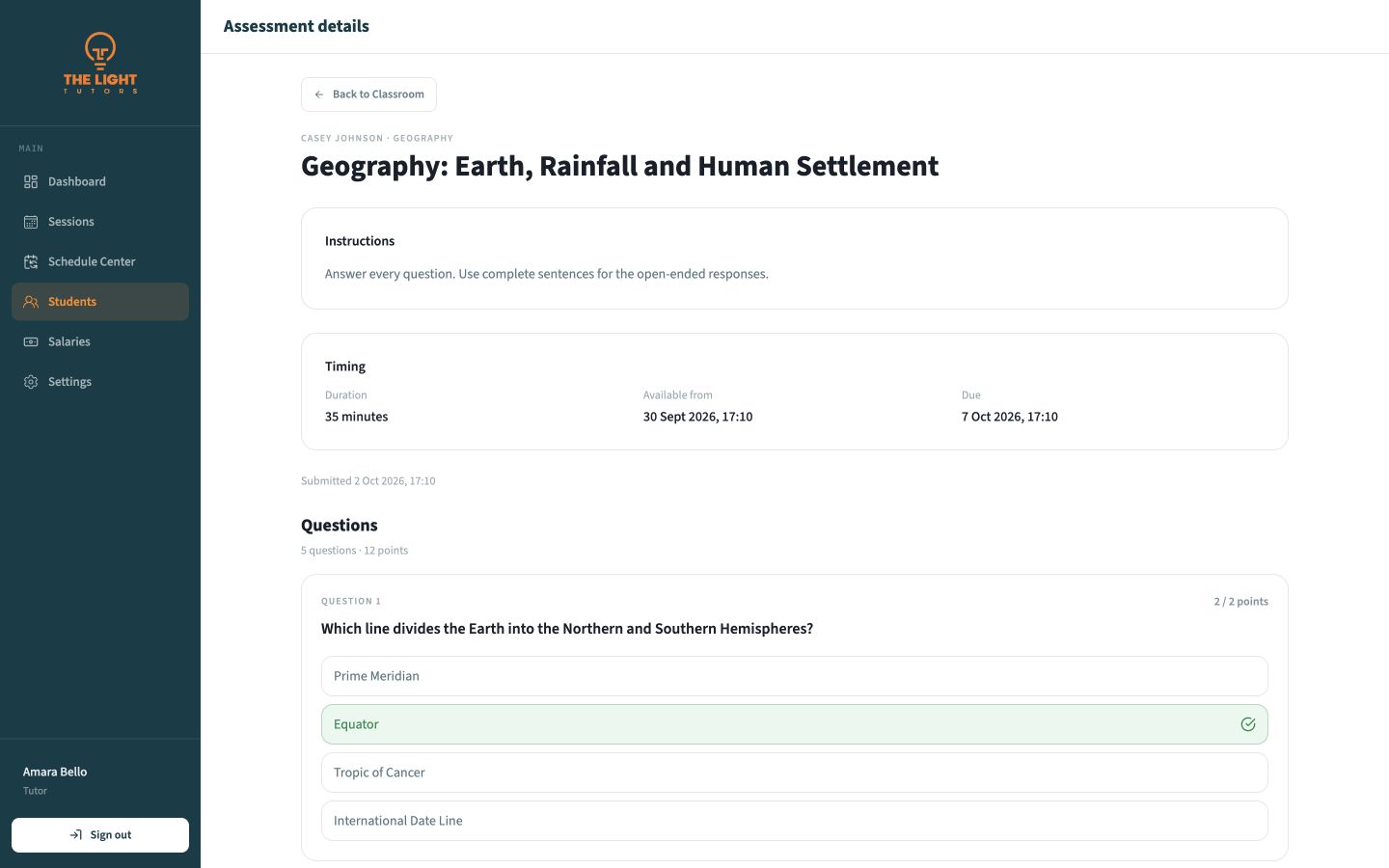
Task: Click the Salaries banknote icon
Action: [x=31, y=341]
